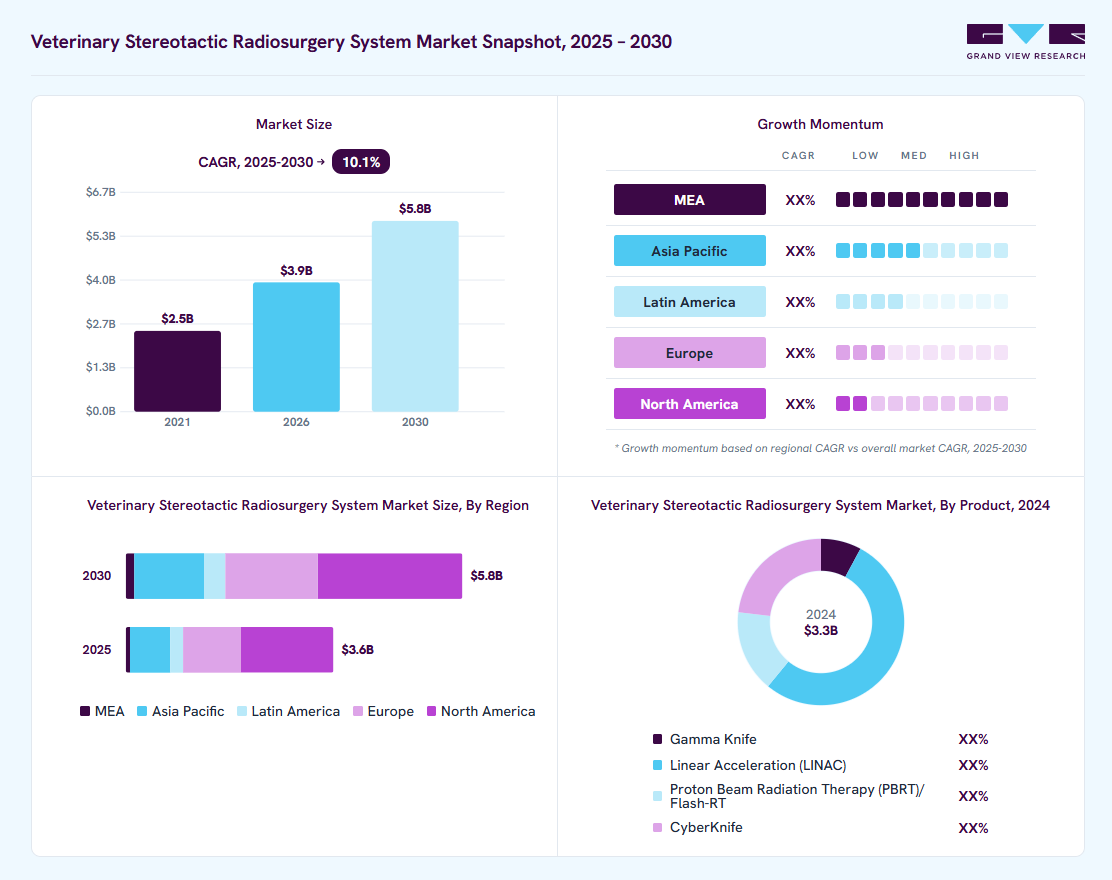Click the HIGH column header
1112x880 pixels.
tap(964, 155)
